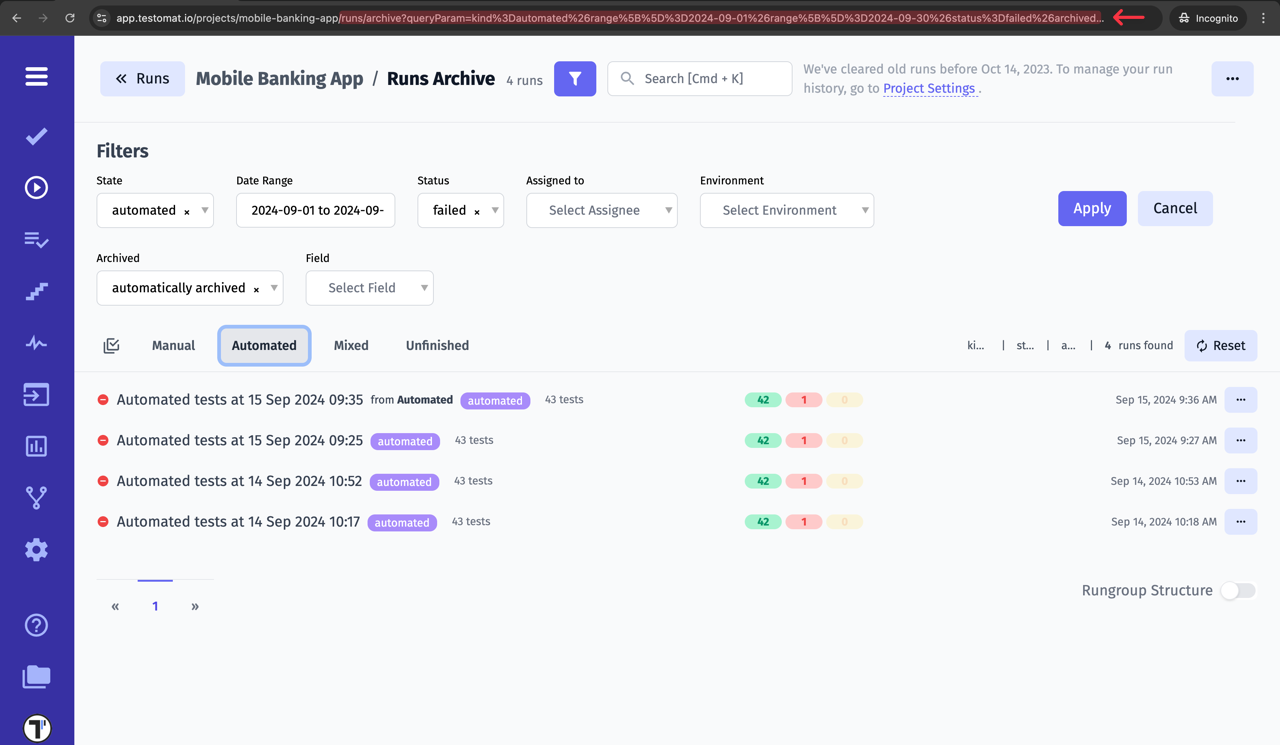Open the Settings gear icon in sidebar

[x=36, y=549]
